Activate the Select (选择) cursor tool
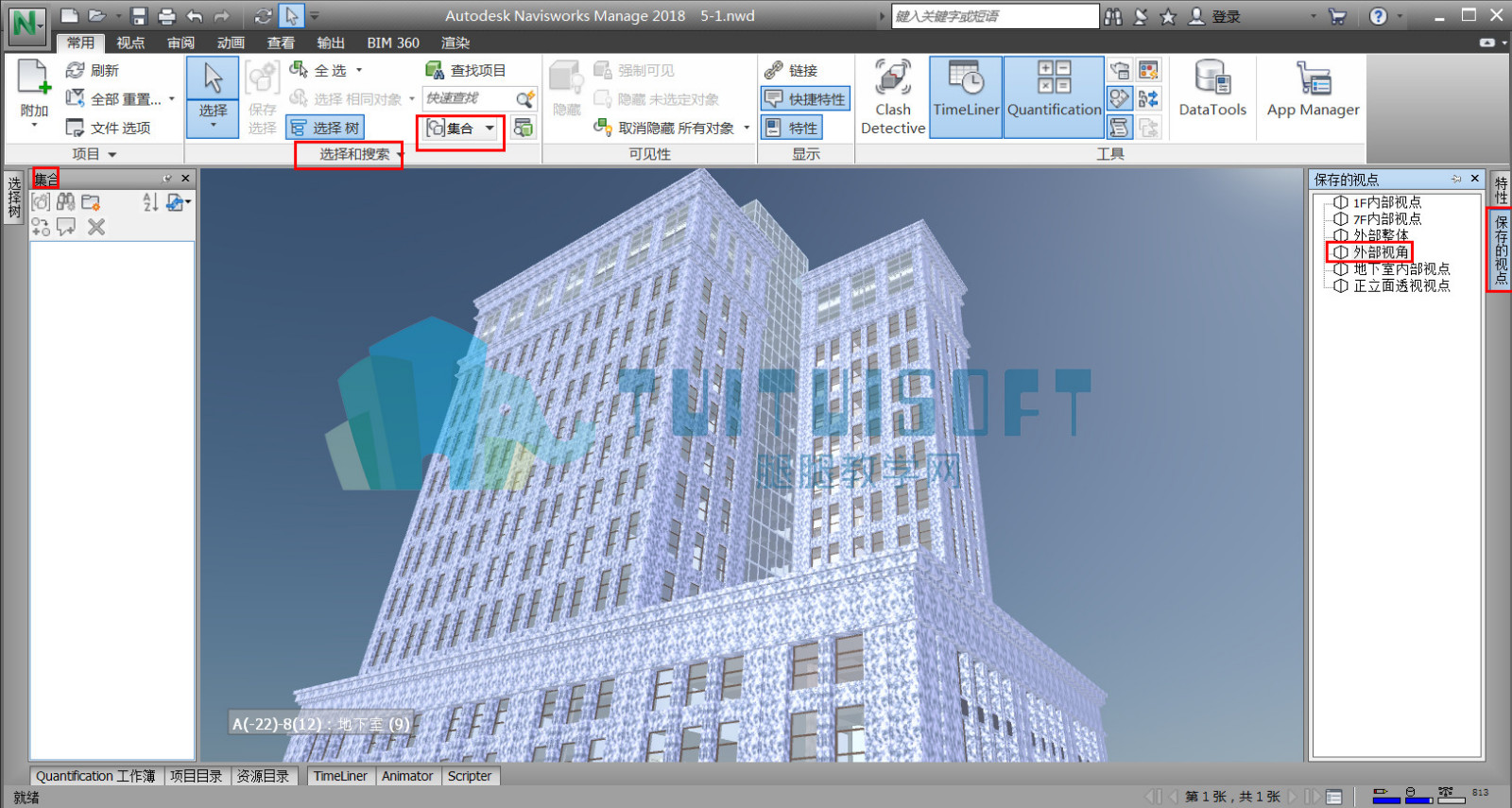The height and width of the screenshot is (808, 1512). coord(213,97)
